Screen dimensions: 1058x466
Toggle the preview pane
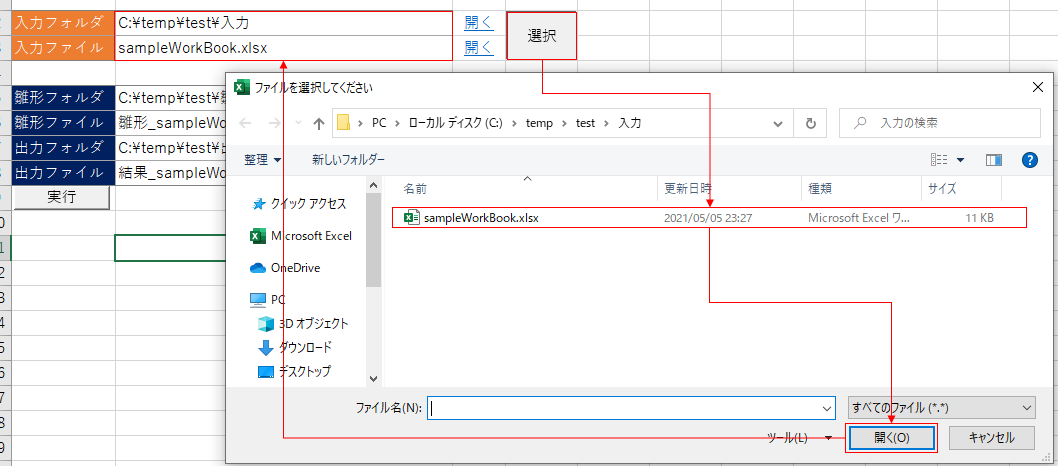pos(993,160)
